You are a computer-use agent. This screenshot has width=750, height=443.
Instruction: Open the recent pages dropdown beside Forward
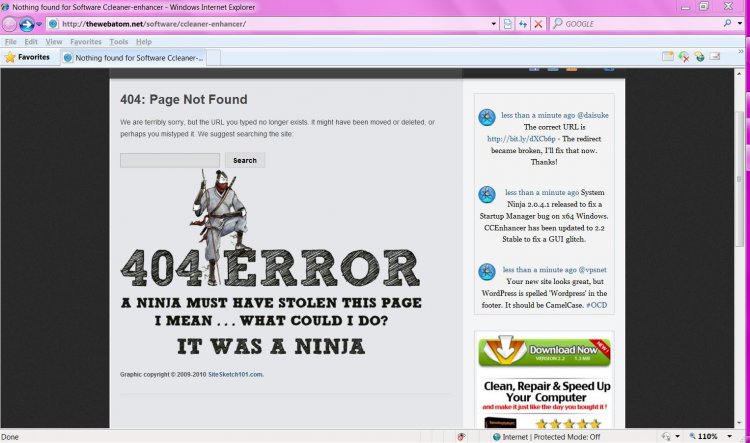pos(39,24)
